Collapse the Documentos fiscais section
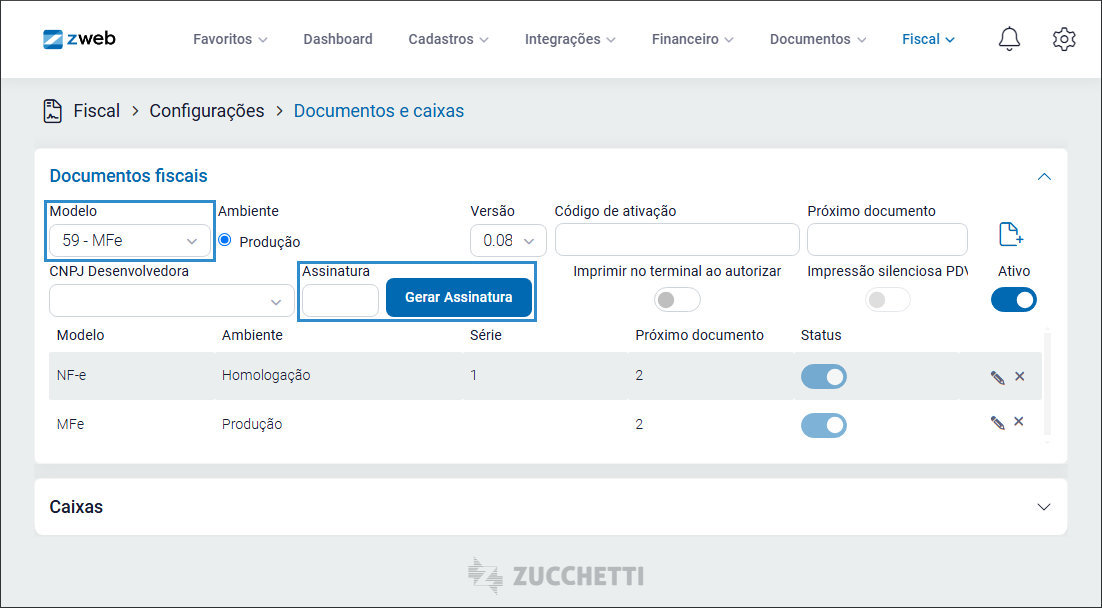Viewport: 1102px width, 608px height. [x=1044, y=176]
